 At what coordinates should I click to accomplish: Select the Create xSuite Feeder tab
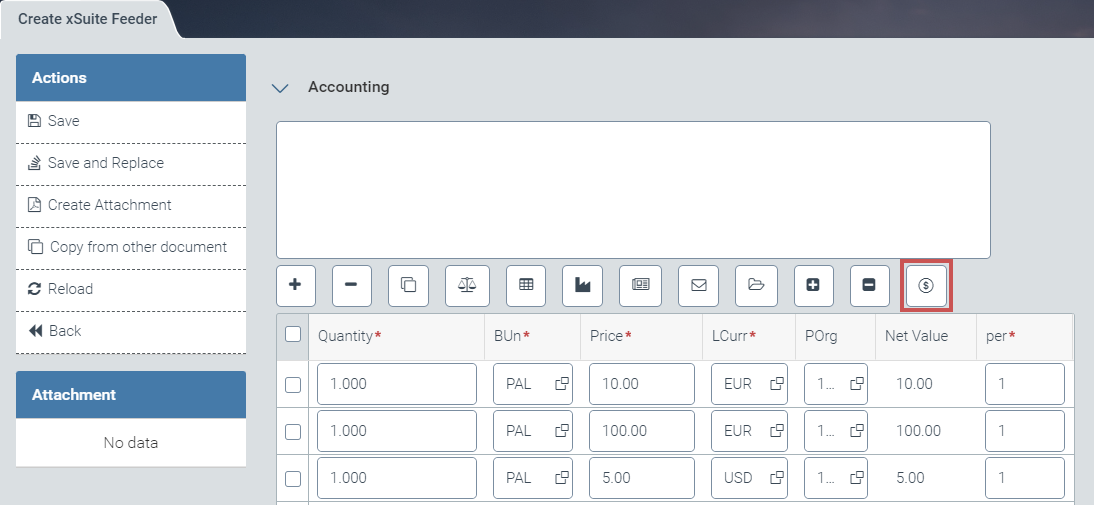[87, 19]
